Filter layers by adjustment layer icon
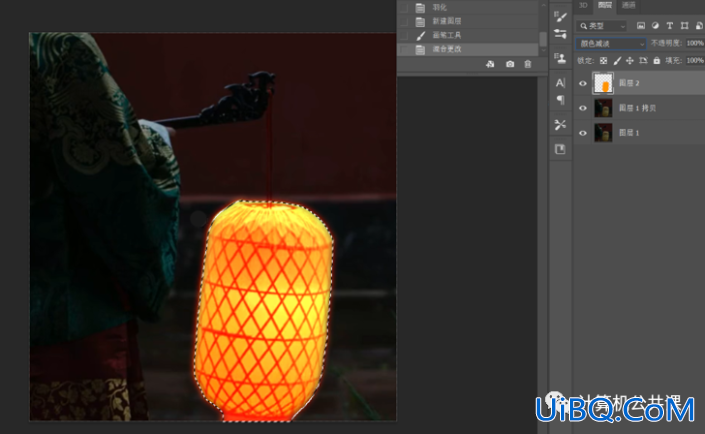The width and height of the screenshot is (705, 434). coord(655,26)
